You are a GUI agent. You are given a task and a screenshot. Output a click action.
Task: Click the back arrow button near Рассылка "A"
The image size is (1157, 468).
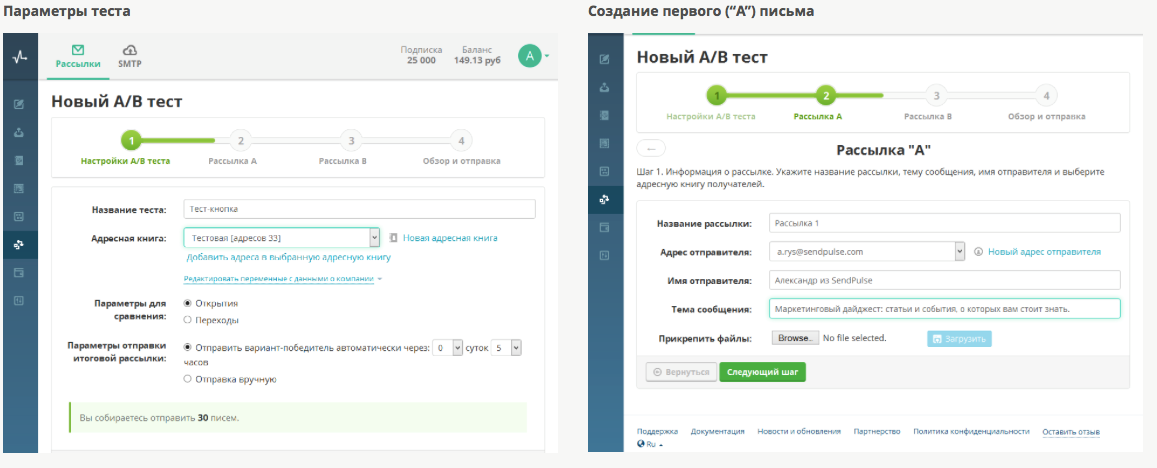coord(651,148)
